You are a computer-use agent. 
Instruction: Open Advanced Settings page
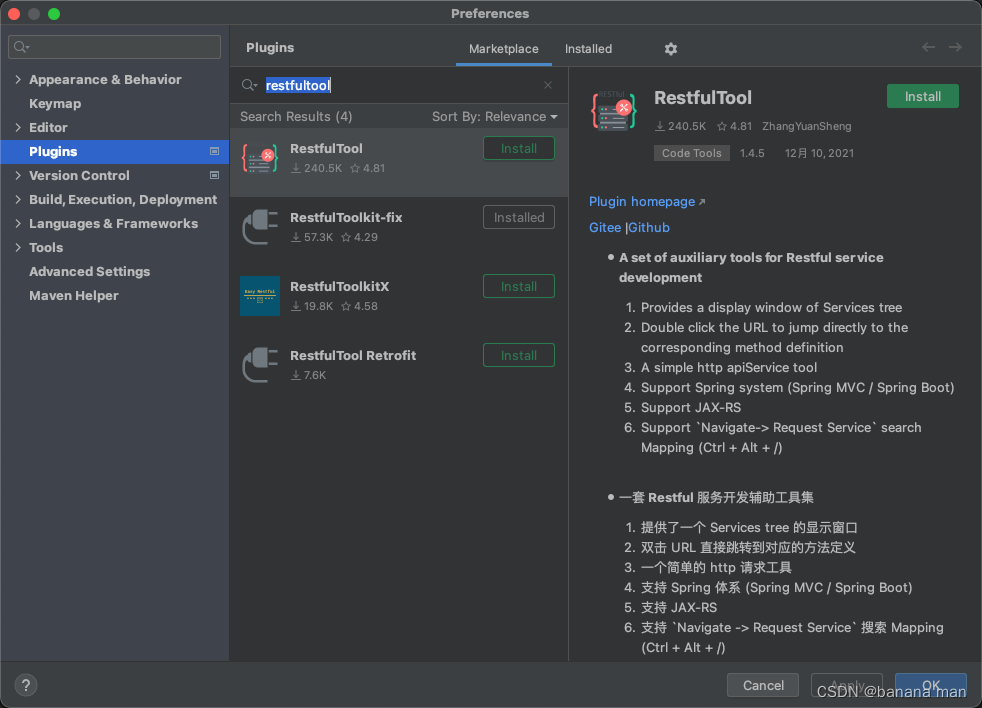(90, 271)
